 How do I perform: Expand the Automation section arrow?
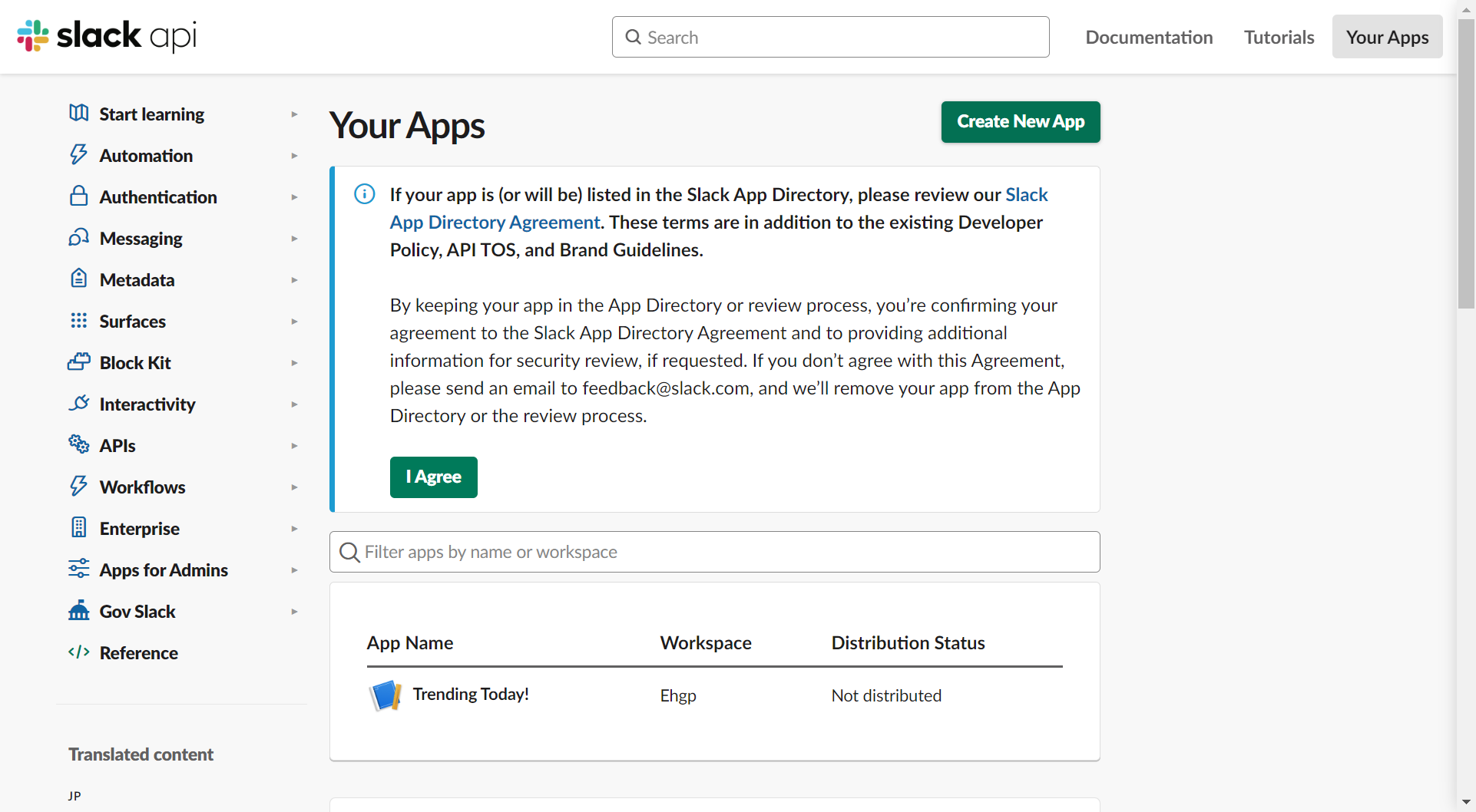[x=294, y=156]
